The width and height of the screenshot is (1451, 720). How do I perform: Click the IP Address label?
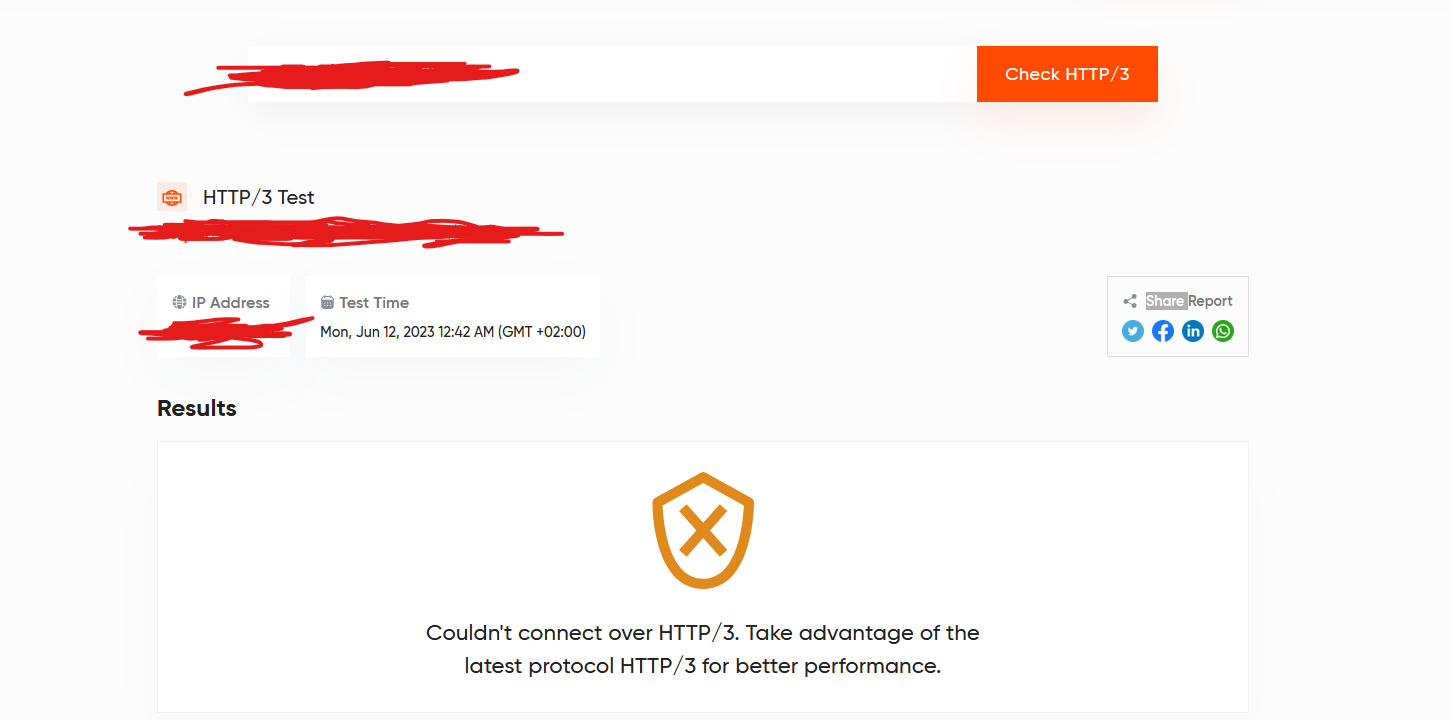[231, 302]
